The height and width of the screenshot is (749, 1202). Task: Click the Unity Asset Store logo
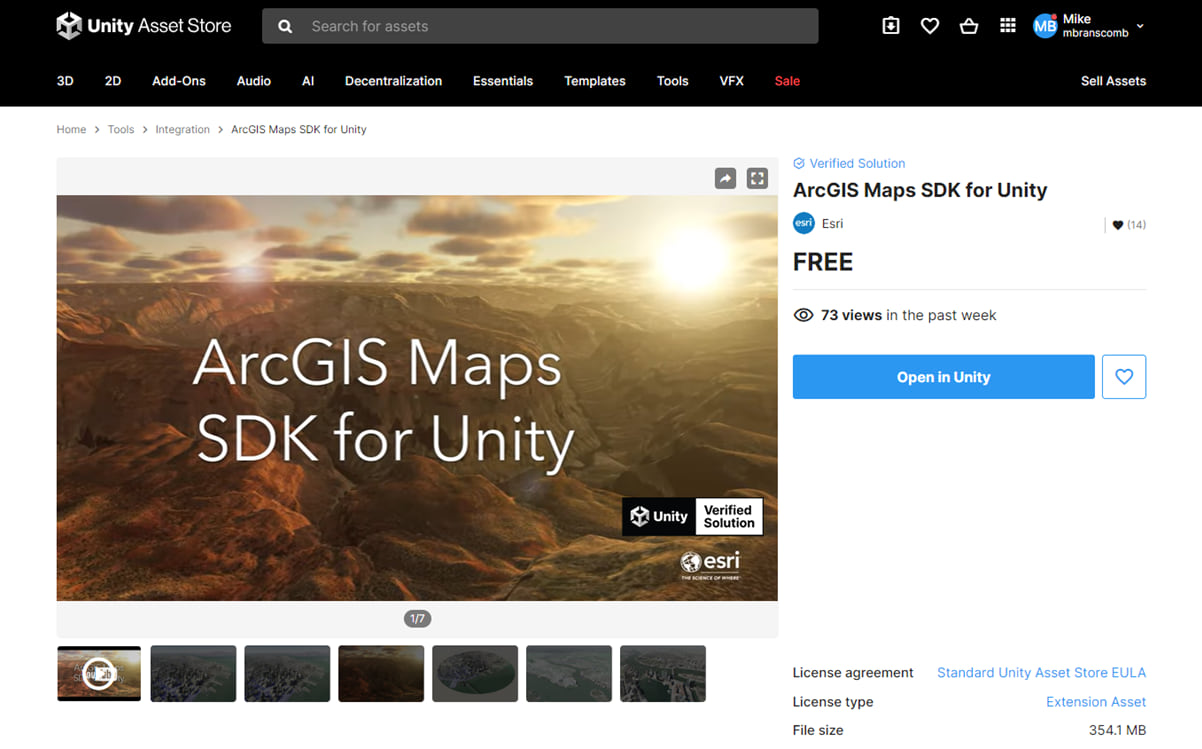[143, 25]
